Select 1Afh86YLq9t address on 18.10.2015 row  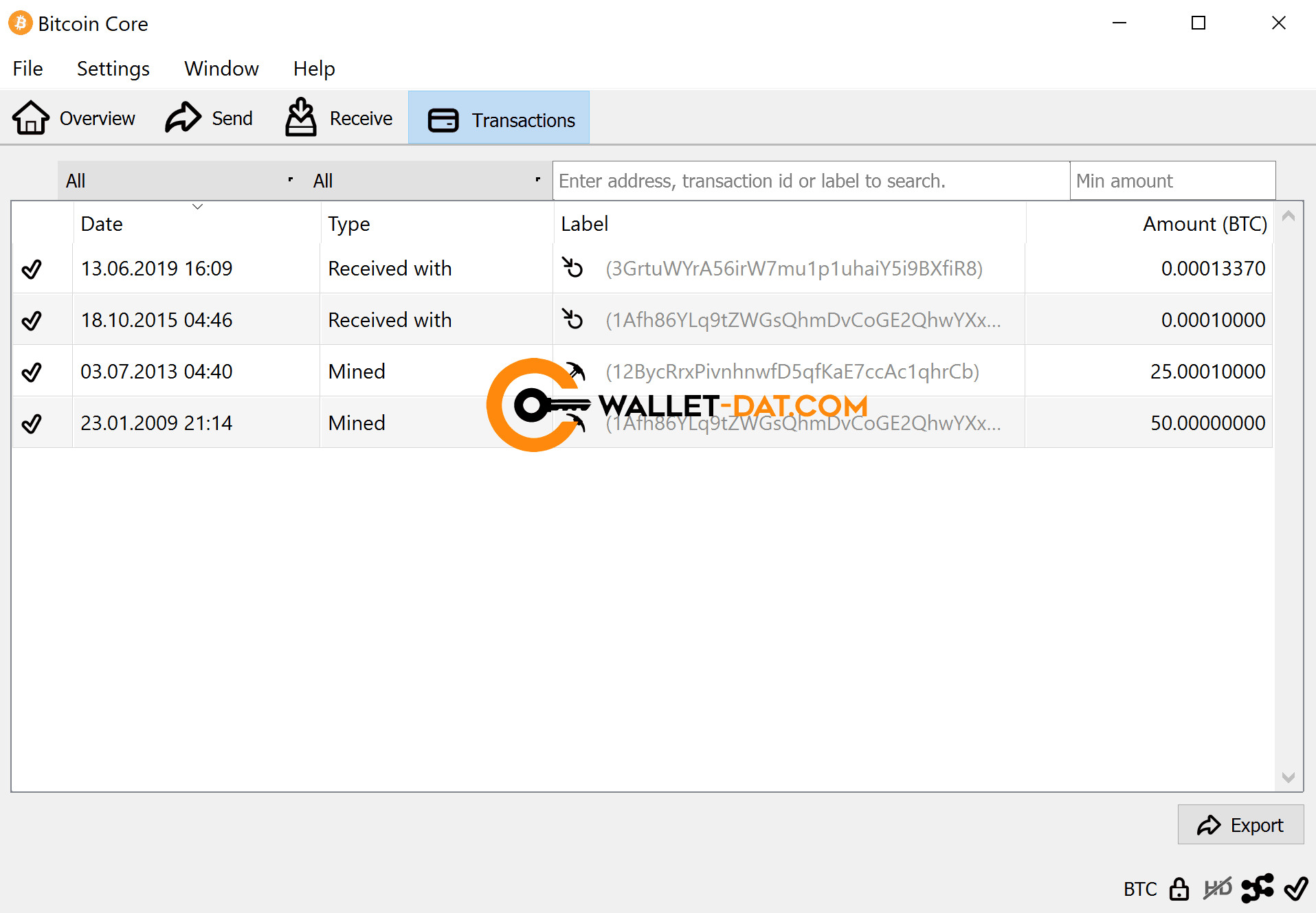tap(803, 320)
